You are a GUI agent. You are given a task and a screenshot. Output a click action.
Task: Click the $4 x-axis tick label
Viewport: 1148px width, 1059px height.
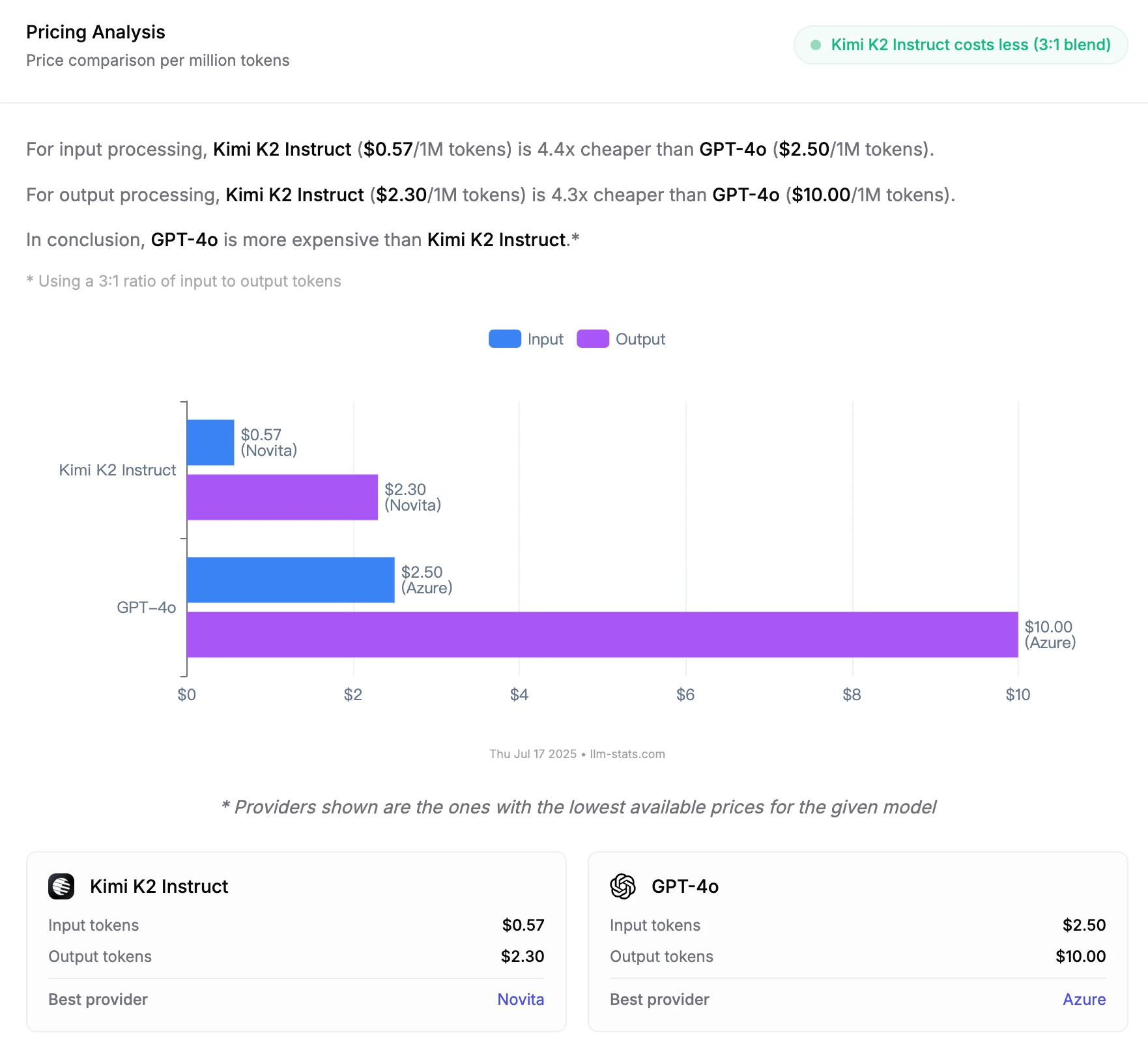pyautogui.click(x=519, y=695)
